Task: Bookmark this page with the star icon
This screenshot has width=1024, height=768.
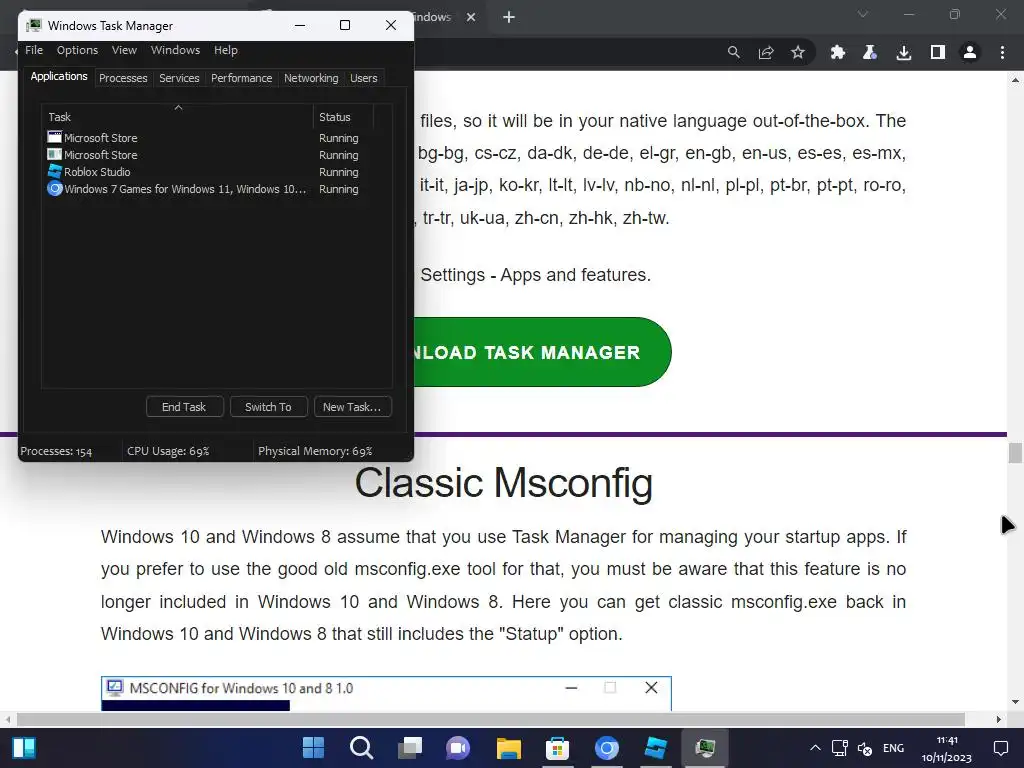Action: (x=797, y=52)
